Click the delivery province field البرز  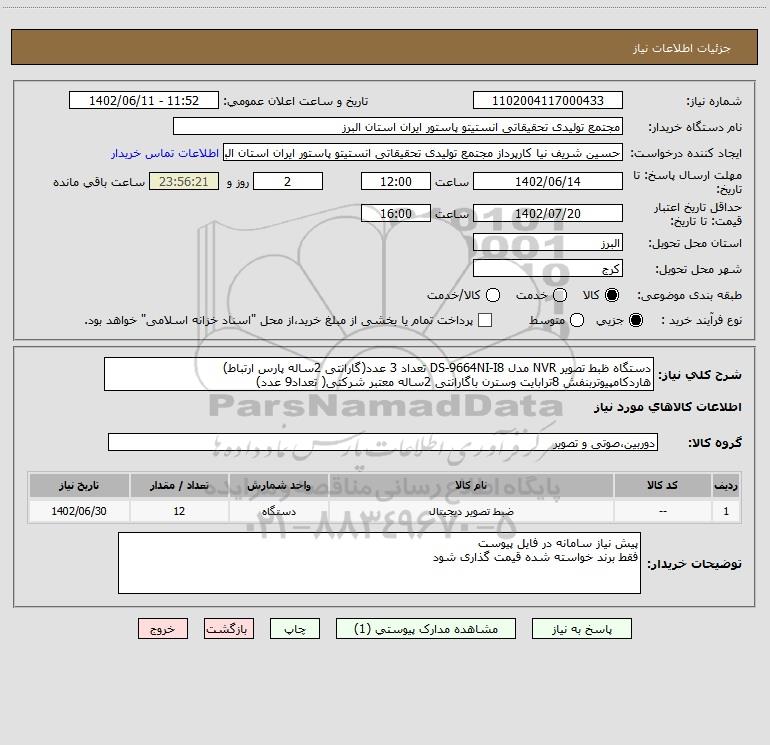(548, 243)
